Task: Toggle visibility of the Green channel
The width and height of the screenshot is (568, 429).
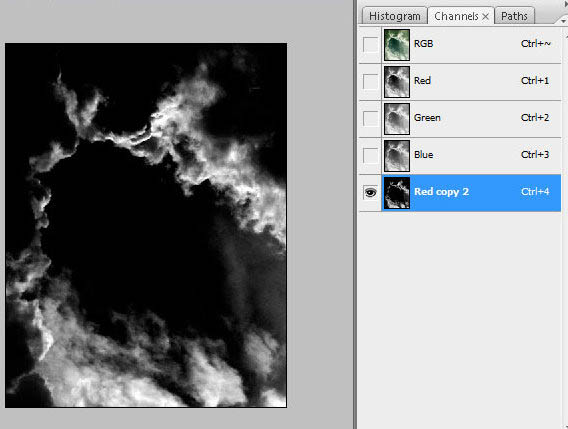Action: click(370, 118)
